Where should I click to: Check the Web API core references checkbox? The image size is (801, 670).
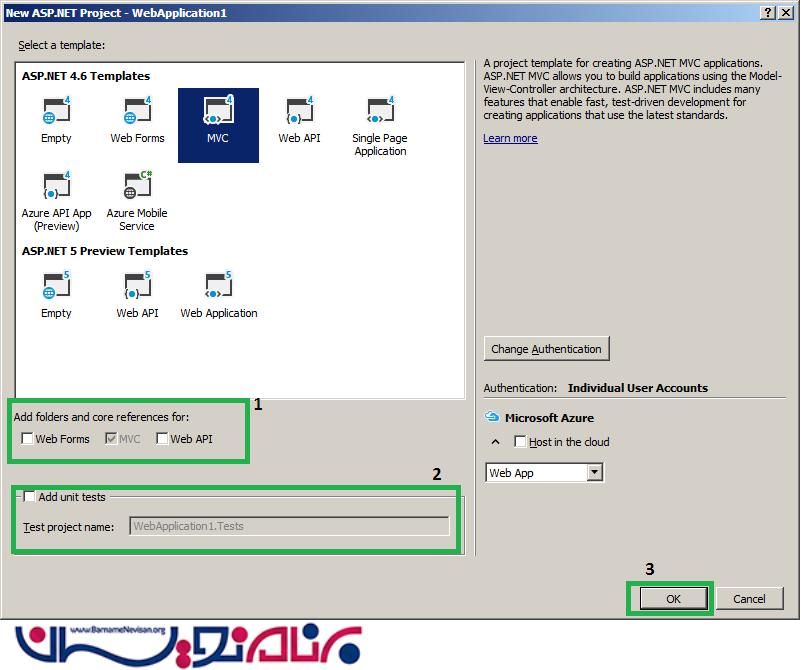coord(162,439)
